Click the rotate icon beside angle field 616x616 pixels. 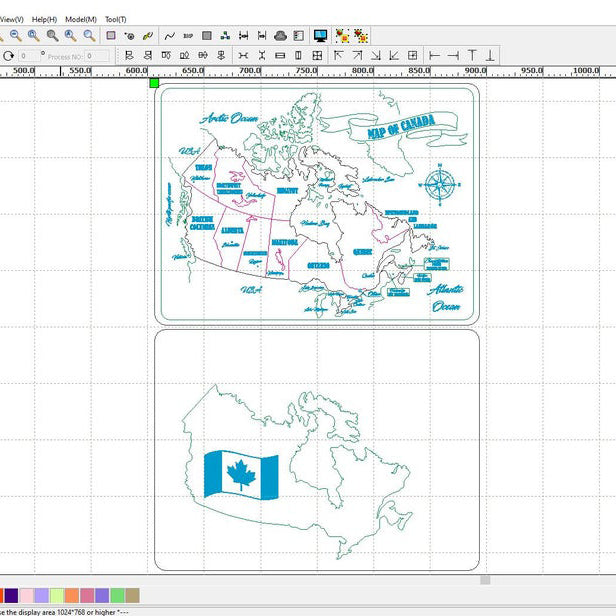[x=8, y=56]
